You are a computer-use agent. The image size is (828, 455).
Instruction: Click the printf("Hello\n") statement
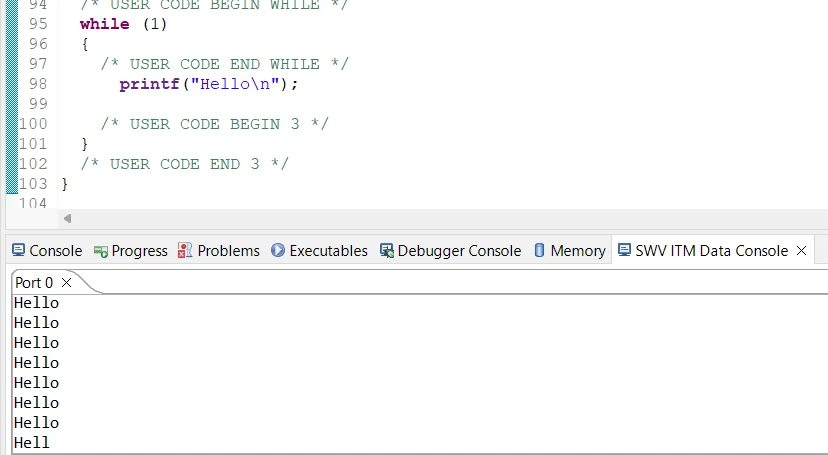click(209, 84)
